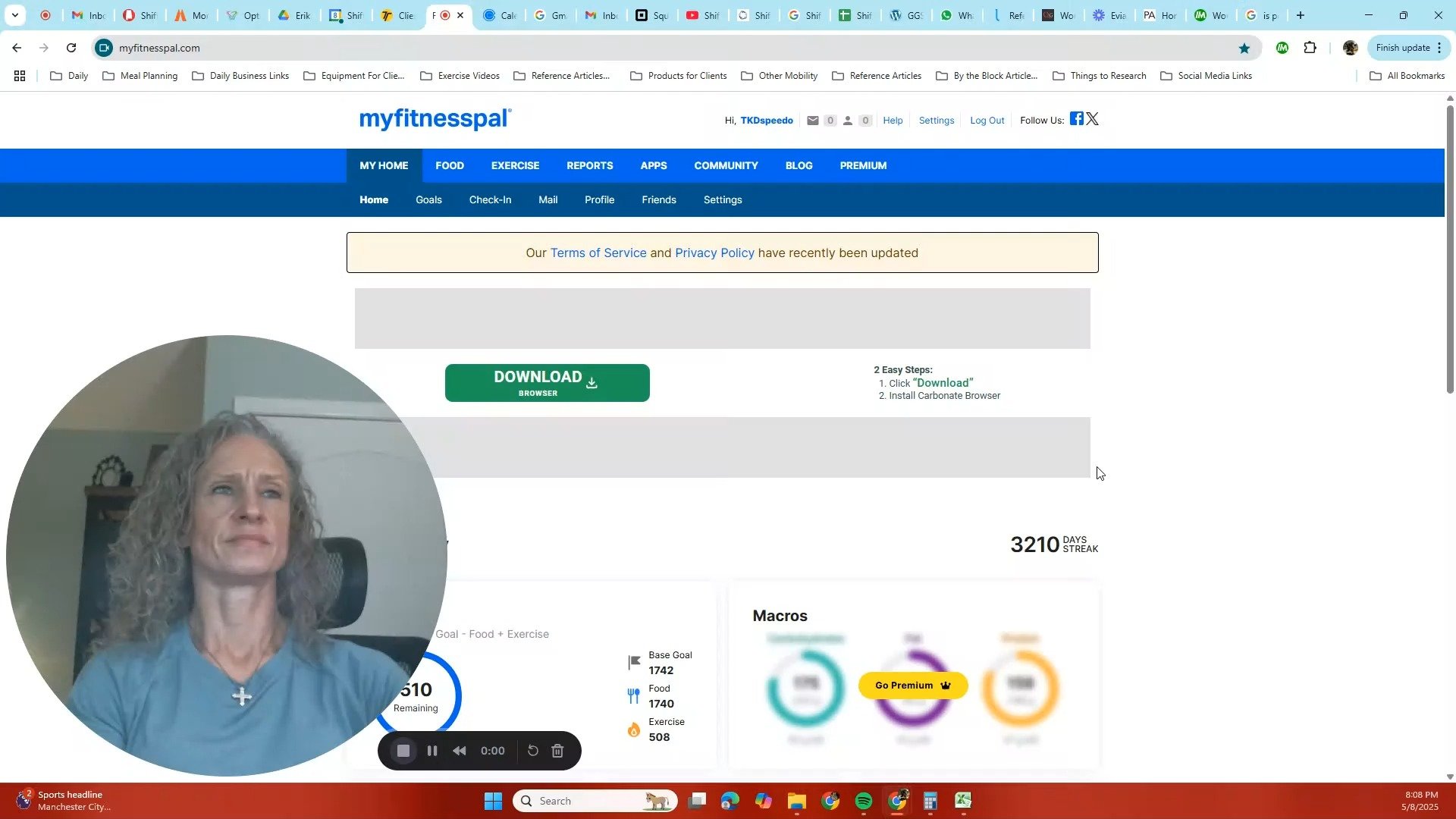
Task: Click the myfitnesspal logo
Action: (435, 119)
